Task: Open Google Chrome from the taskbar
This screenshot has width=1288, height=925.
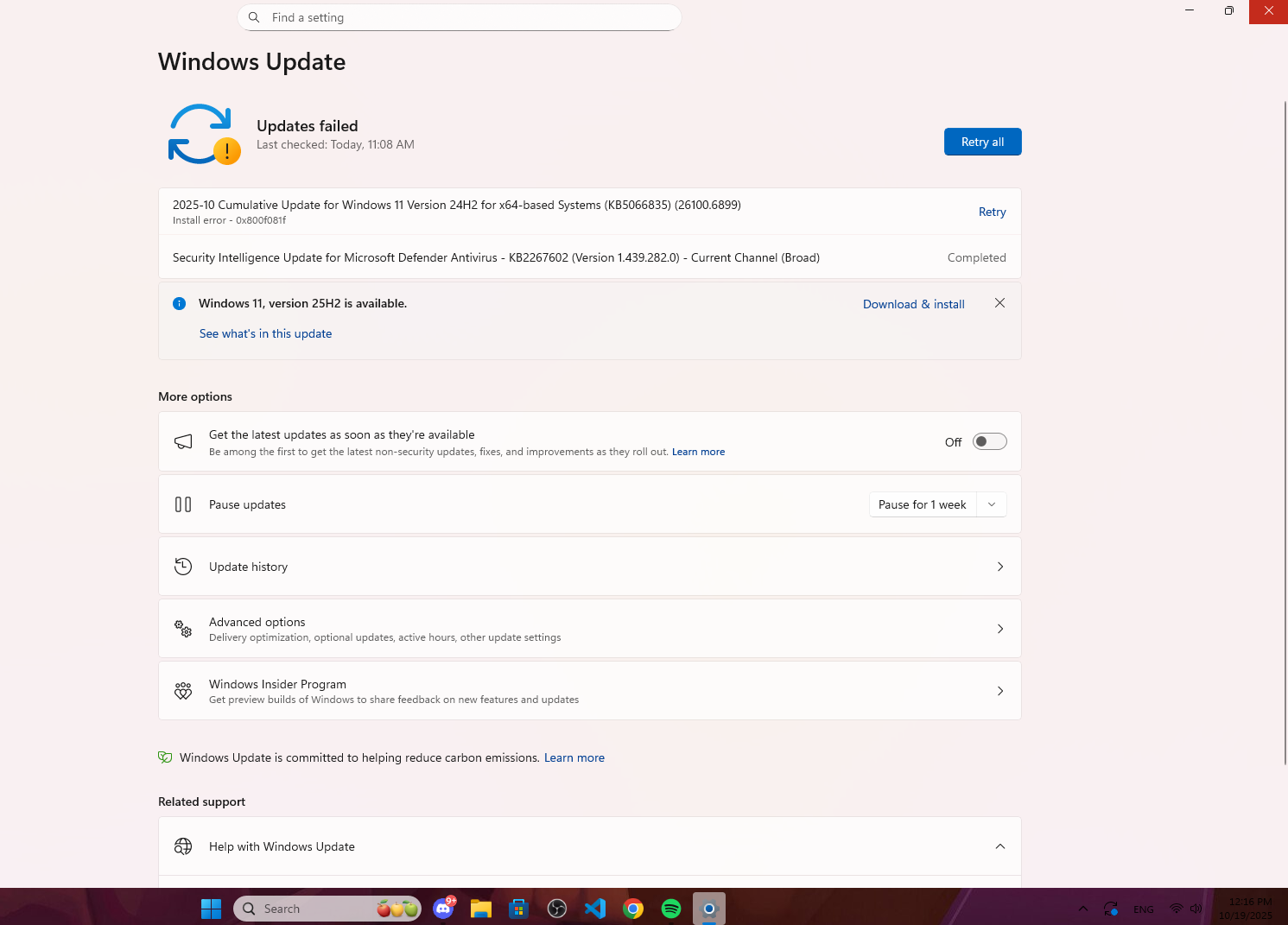Action: 633,909
